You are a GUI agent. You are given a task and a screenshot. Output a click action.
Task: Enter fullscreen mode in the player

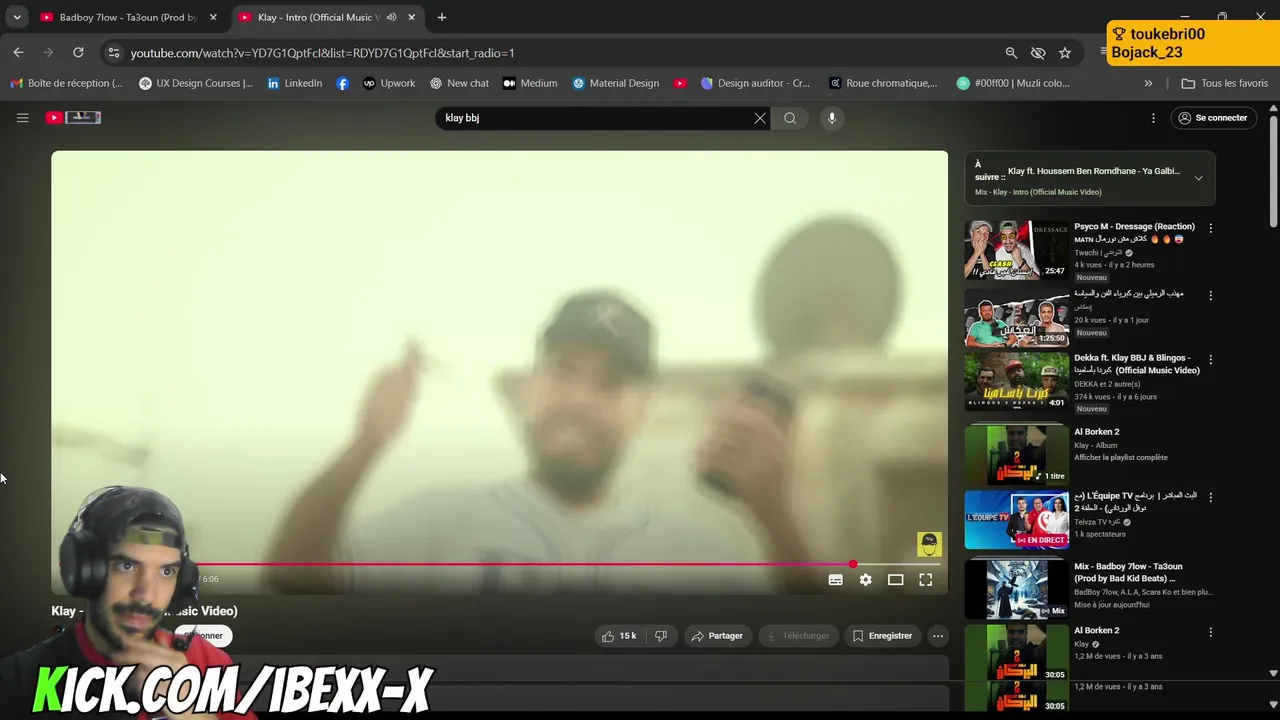(x=925, y=580)
